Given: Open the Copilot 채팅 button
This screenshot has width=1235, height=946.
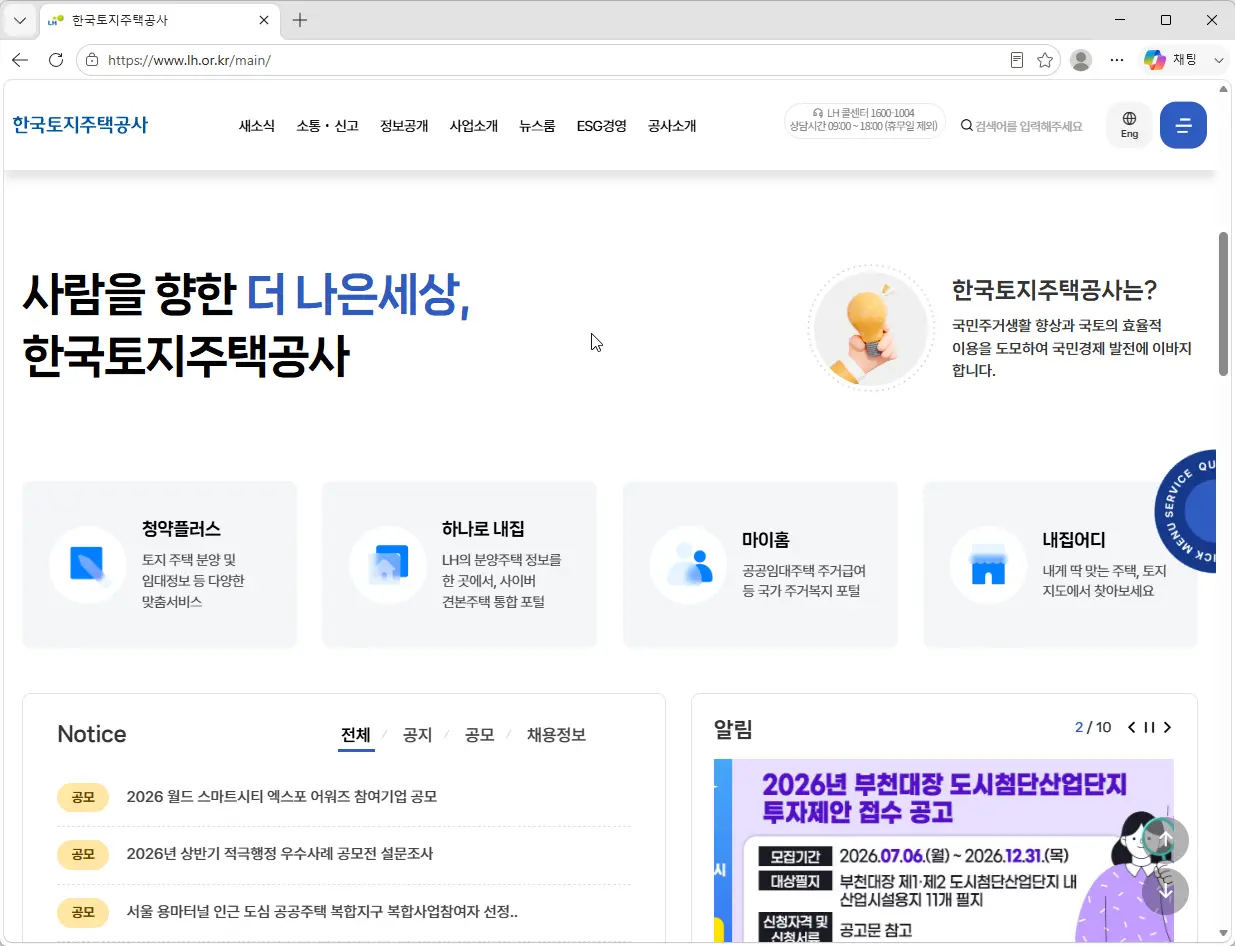Looking at the screenshot, I should pos(1171,60).
